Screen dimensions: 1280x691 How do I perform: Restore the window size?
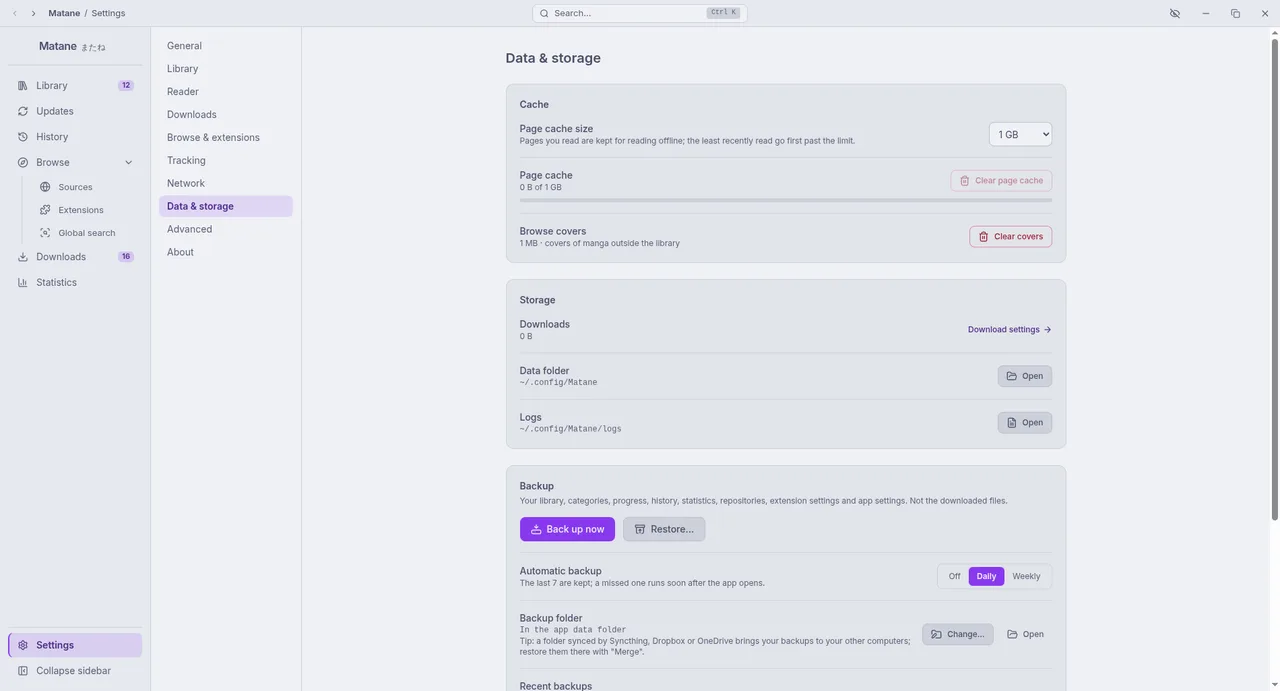(x=1235, y=13)
